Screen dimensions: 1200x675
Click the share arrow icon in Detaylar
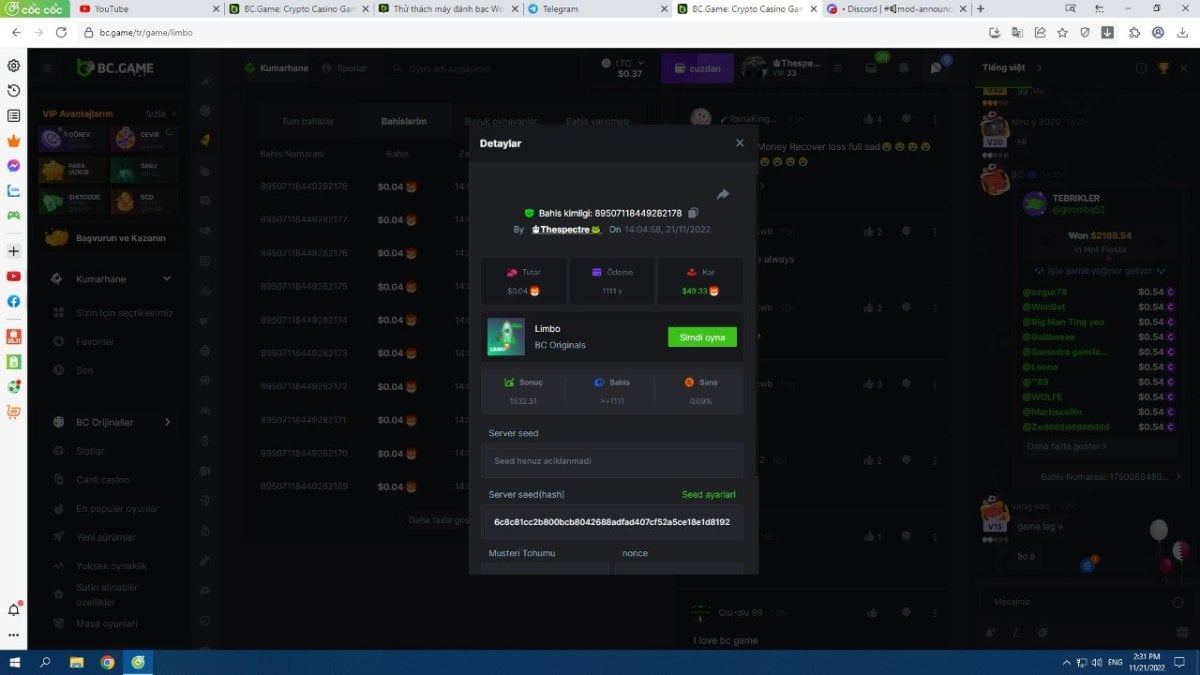tap(723, 194)
